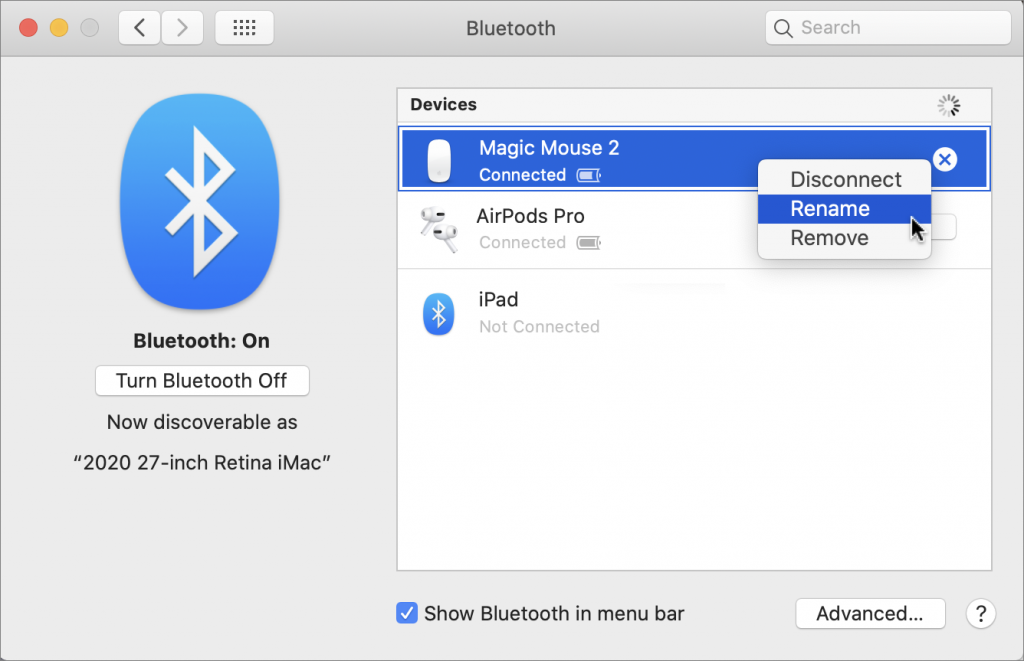Click the AirPods Pro device icon
The width and height of the screenshot is (1024, 661).
pos(437,228)
